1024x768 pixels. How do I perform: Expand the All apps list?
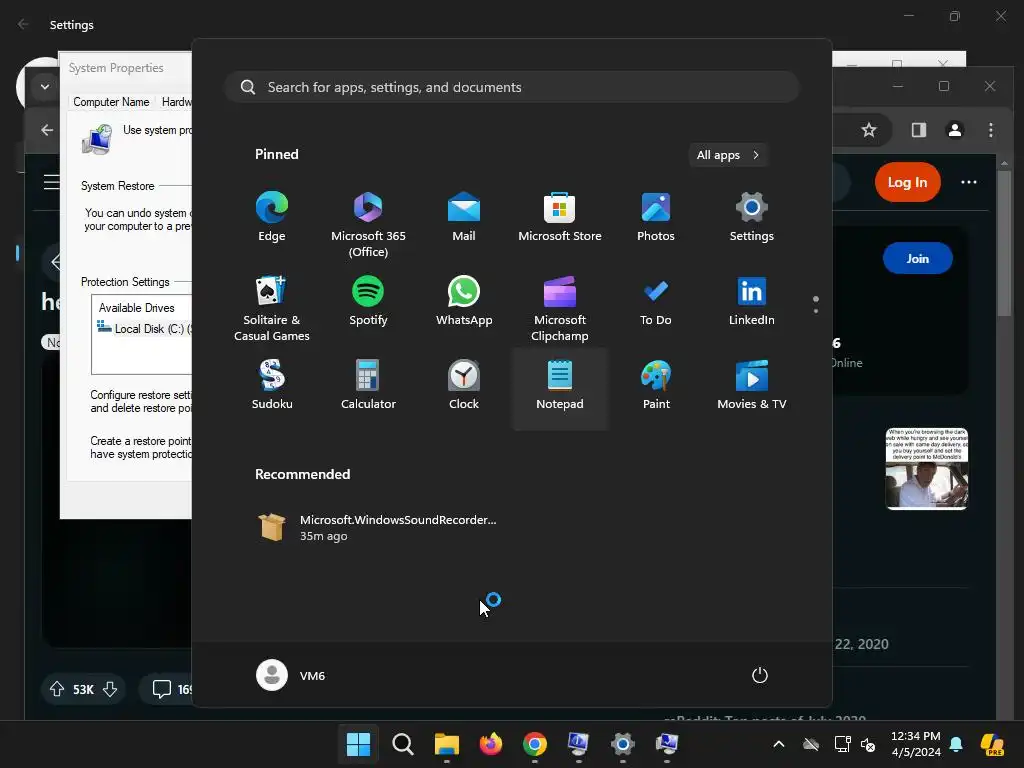pyautogui.click(x=728, y=155)
